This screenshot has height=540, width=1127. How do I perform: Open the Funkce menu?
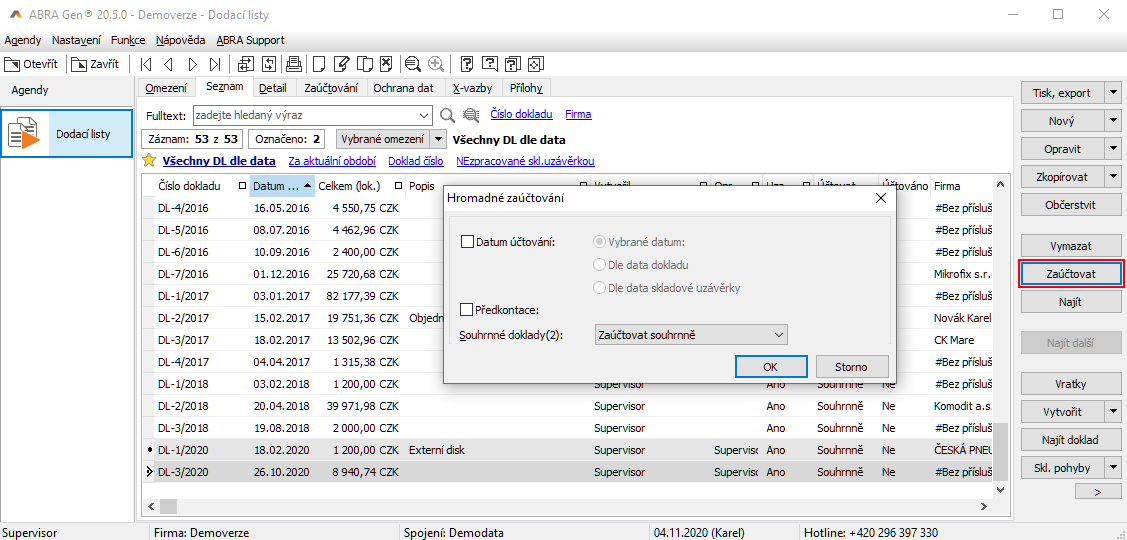pos(128,40)
